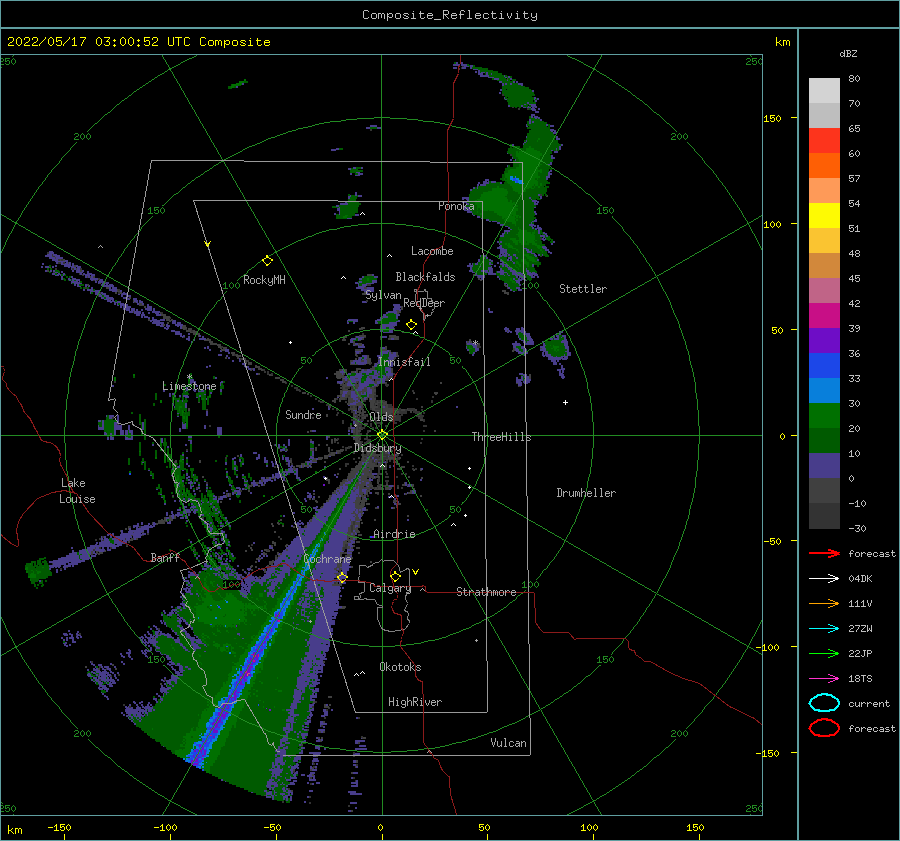The height and width of the screenshot is (841, 900).
Task: Click the Sundre city label
Action: pyautogui.click(x=303, y=414)
